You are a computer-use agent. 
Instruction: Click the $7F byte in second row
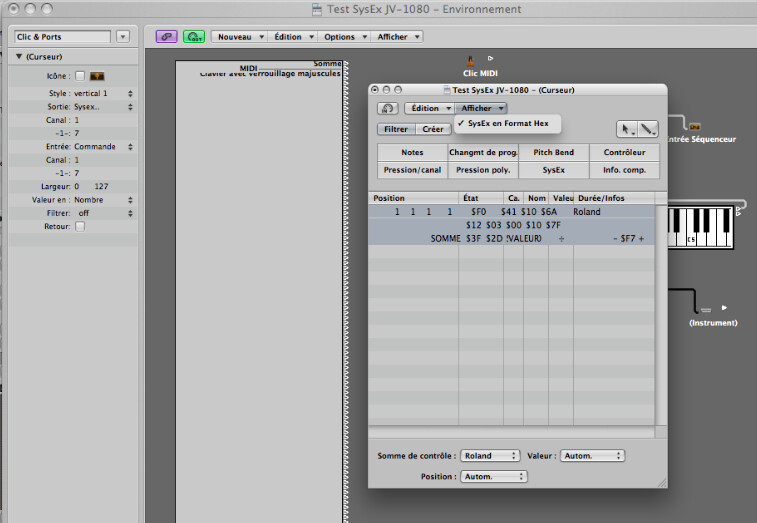tap(553, 225)
